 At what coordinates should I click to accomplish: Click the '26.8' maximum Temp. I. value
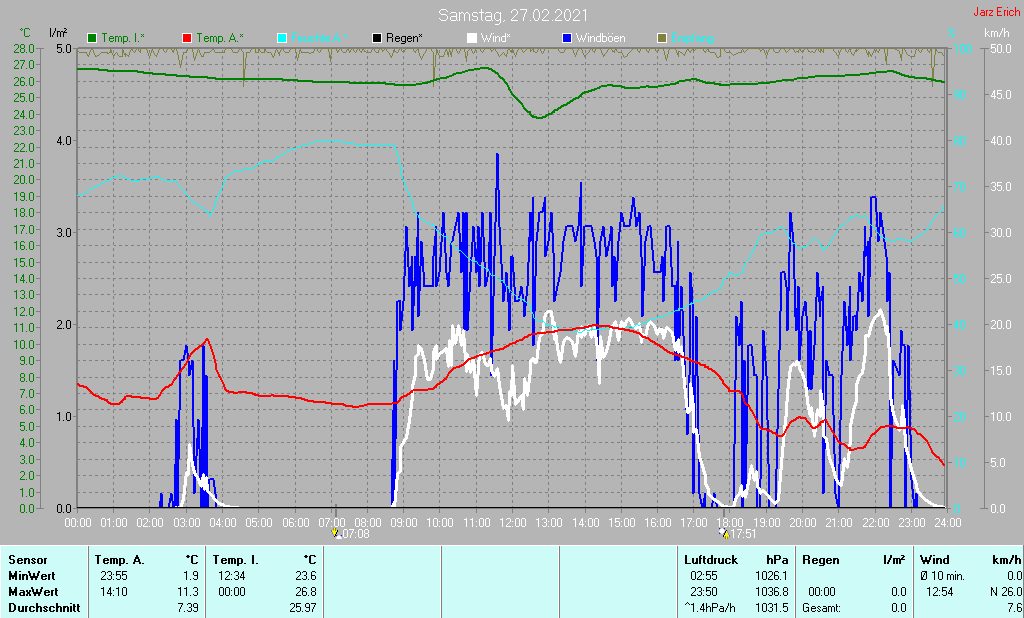pos(306,592)
